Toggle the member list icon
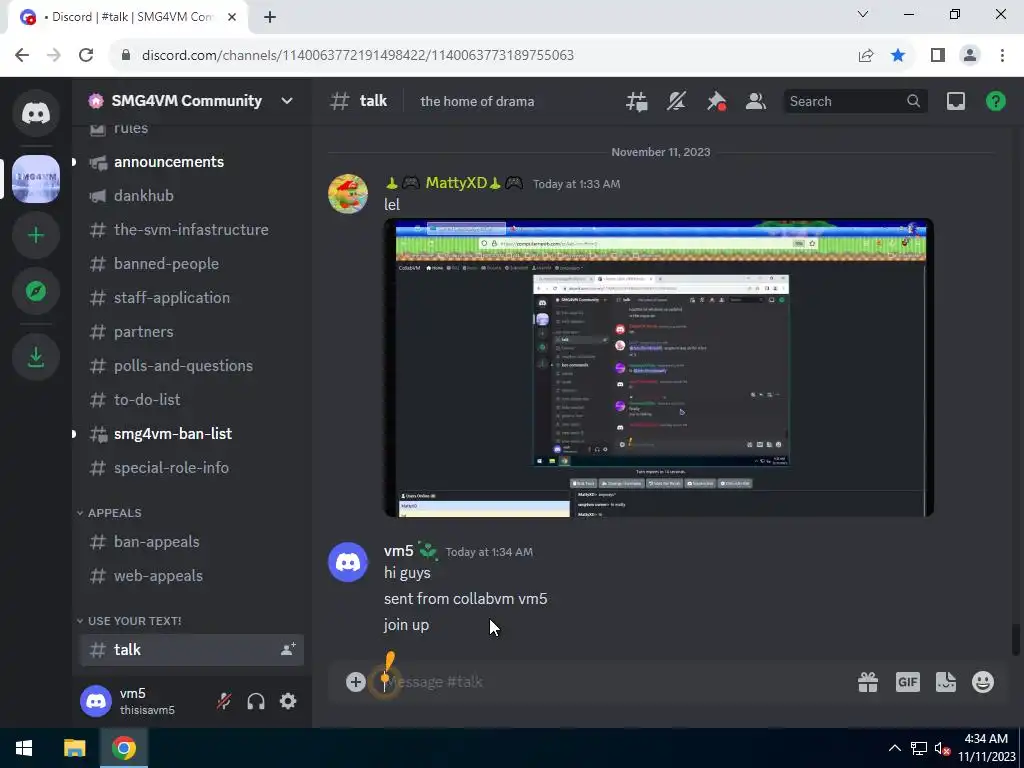 click(756, 101)
